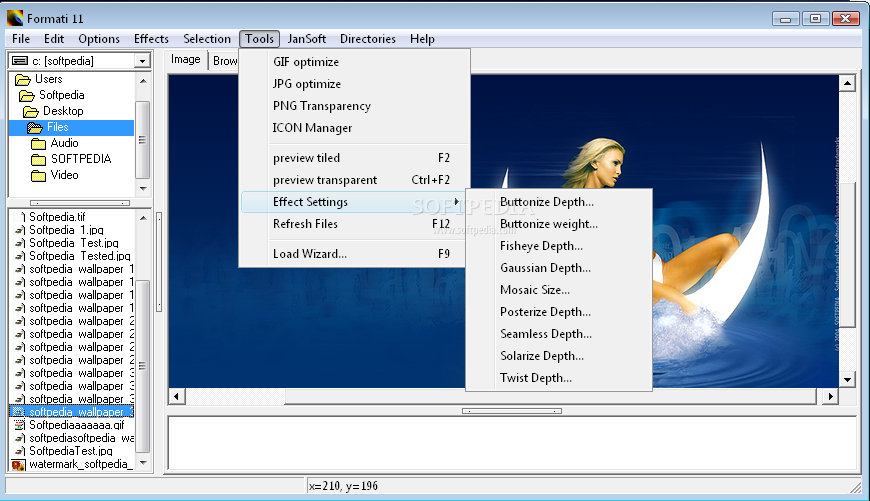Expand the Effect Settings submenu
This screenshot has height=501, width=870.
tap(355, 202)
